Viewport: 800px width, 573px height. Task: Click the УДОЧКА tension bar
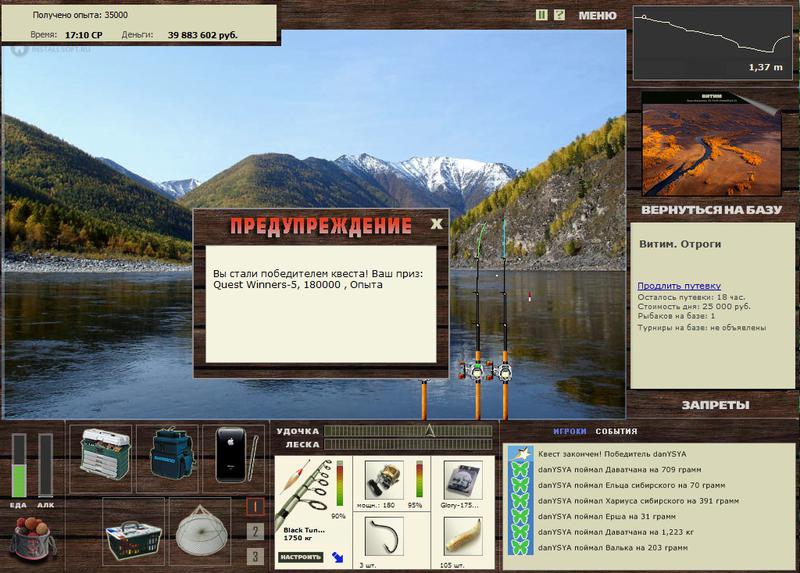(408, 431)
